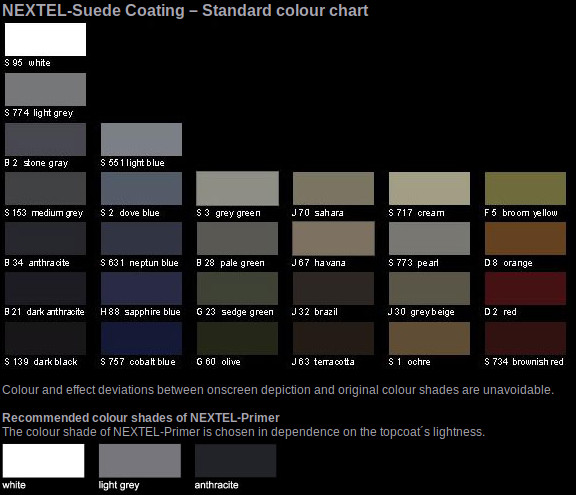Image resolution: width=576 pixels, height=495 pixels.
Task: Select the S 95 white swatch
Action: 45,39
